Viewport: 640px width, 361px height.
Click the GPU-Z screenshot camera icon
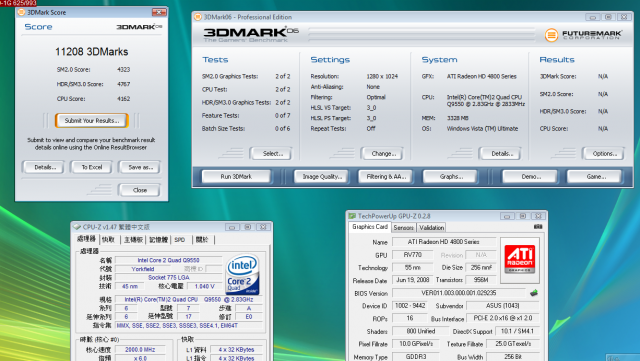538,227
